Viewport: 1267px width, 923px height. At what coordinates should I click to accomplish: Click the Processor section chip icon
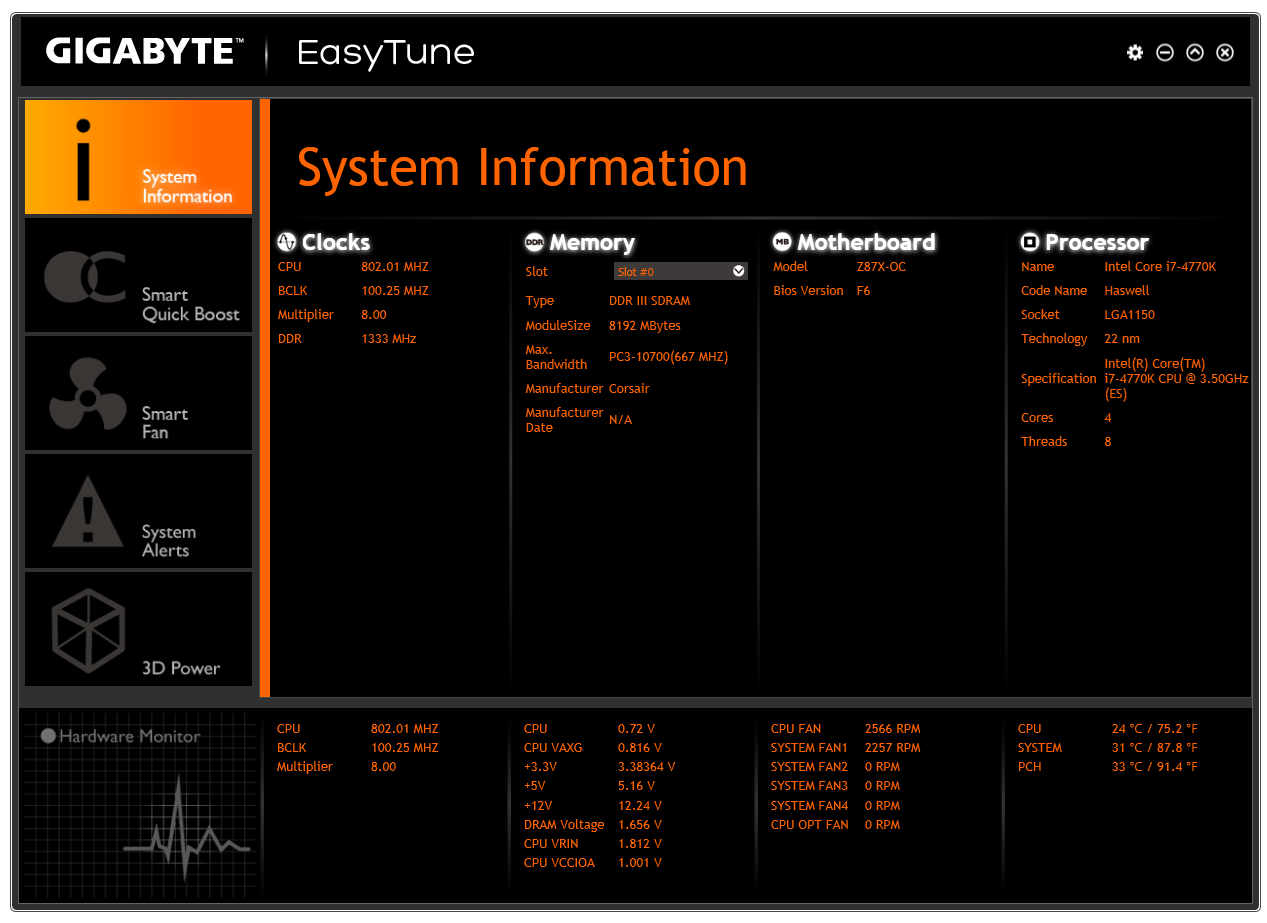click(1030, 242)
